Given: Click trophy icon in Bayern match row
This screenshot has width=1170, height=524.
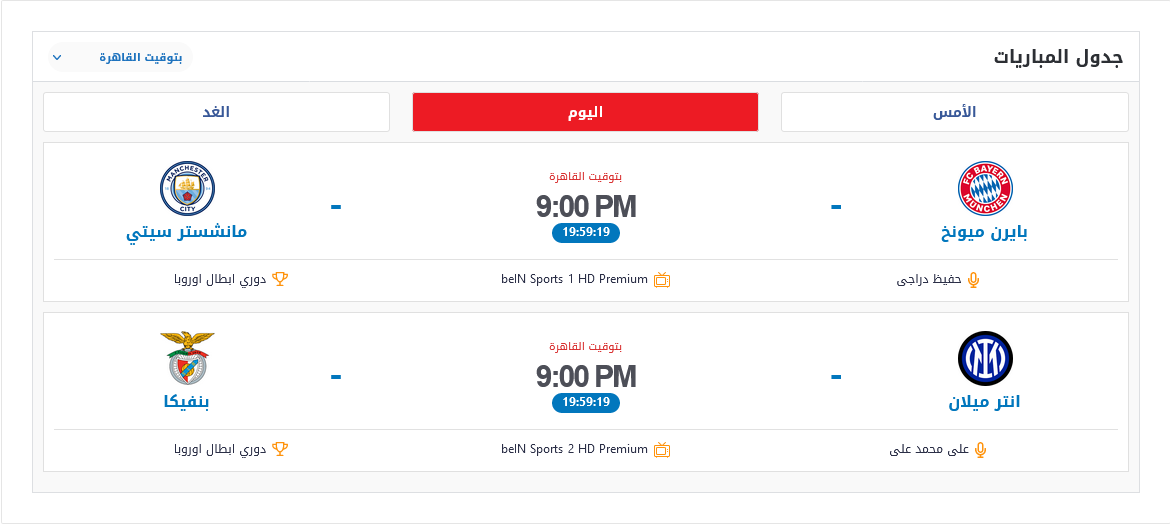Looking at the screenshot, I should tap(280, 279).
